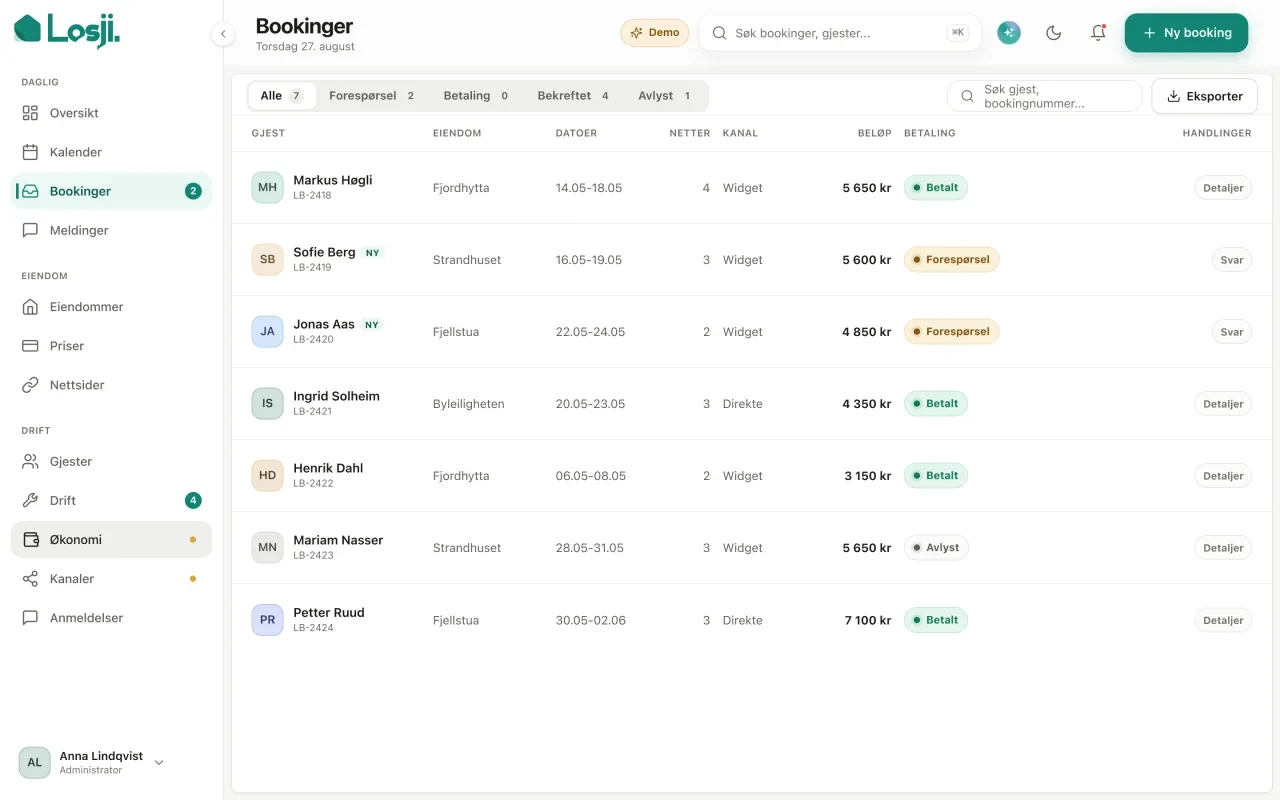
Task: Select the Alle tab
Action: click(x=282, y=96)
